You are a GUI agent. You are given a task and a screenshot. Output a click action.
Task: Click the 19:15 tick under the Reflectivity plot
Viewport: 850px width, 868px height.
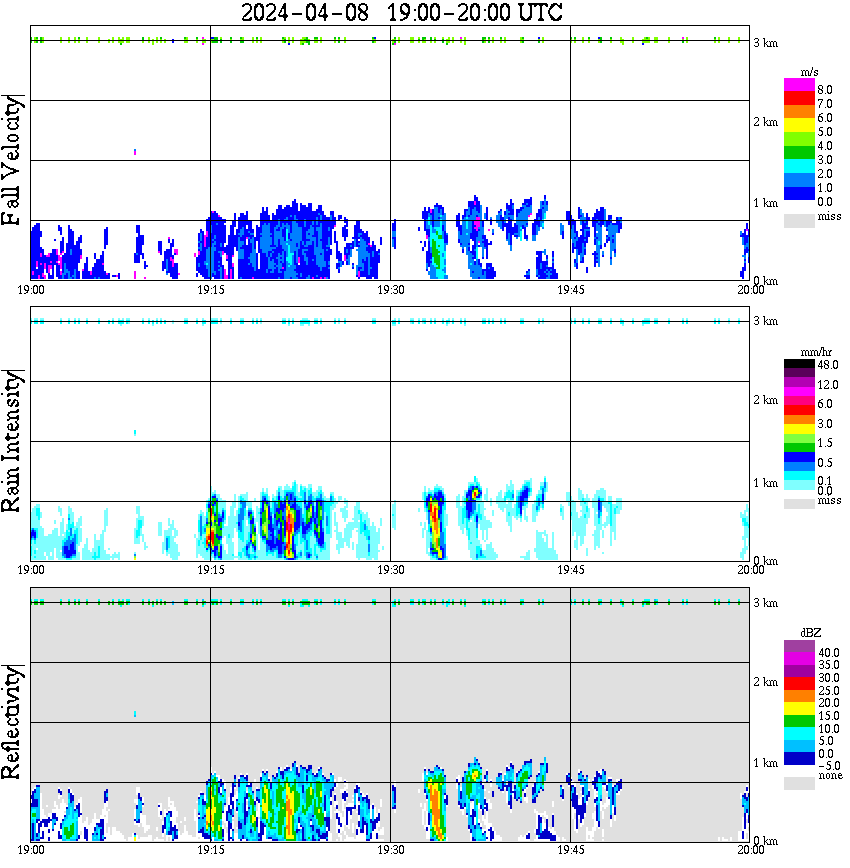pyautogui.click(x=211, y=850)
